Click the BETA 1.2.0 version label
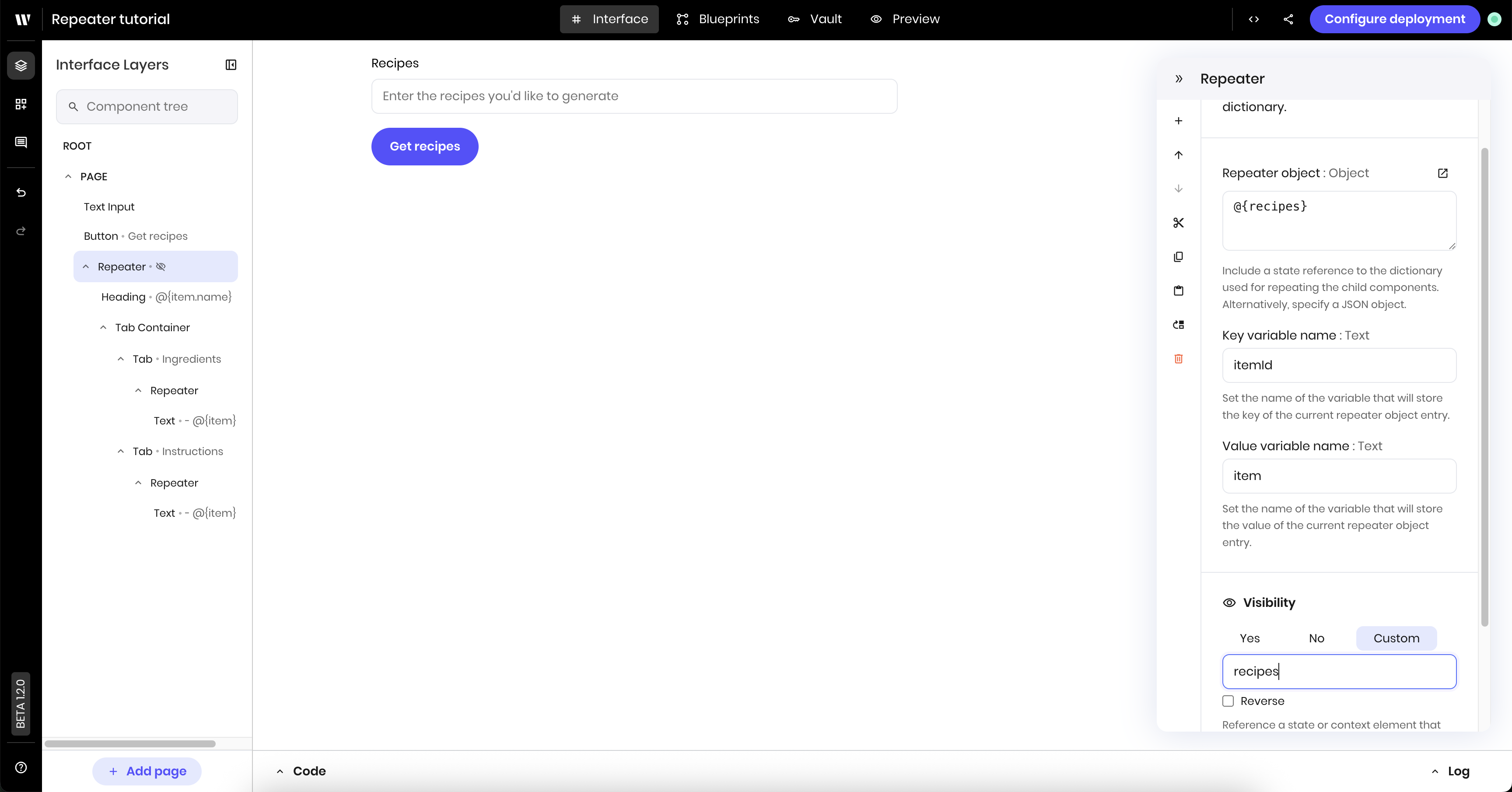The image size is (1512, 792). (21, 703)
